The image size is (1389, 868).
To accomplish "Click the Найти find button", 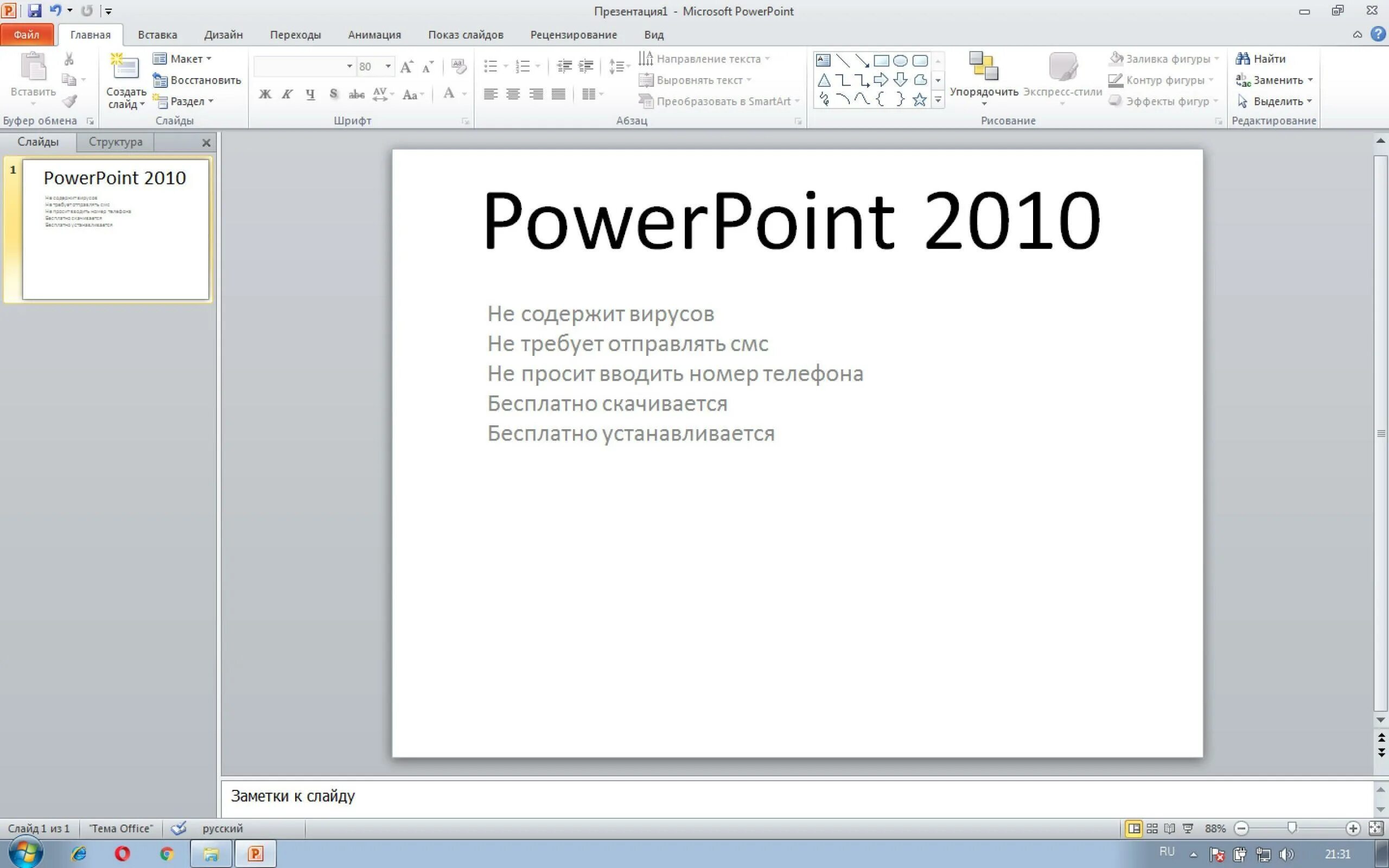I will pos(1261,59).
